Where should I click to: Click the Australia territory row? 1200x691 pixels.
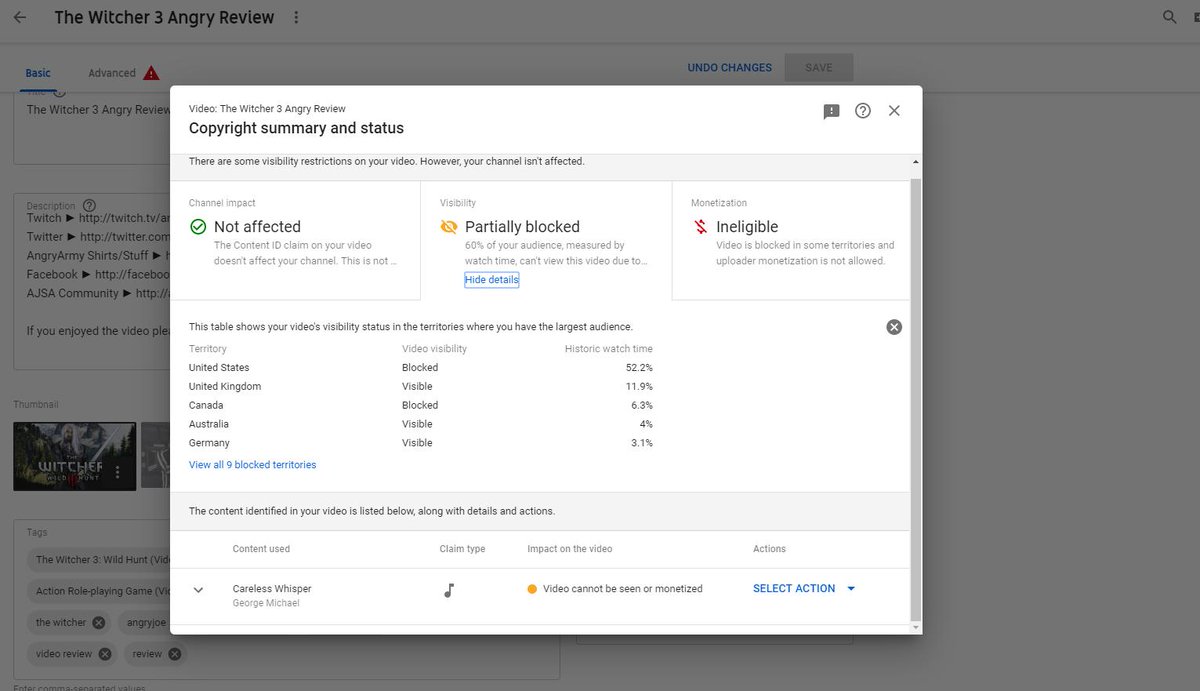point(421,424)
